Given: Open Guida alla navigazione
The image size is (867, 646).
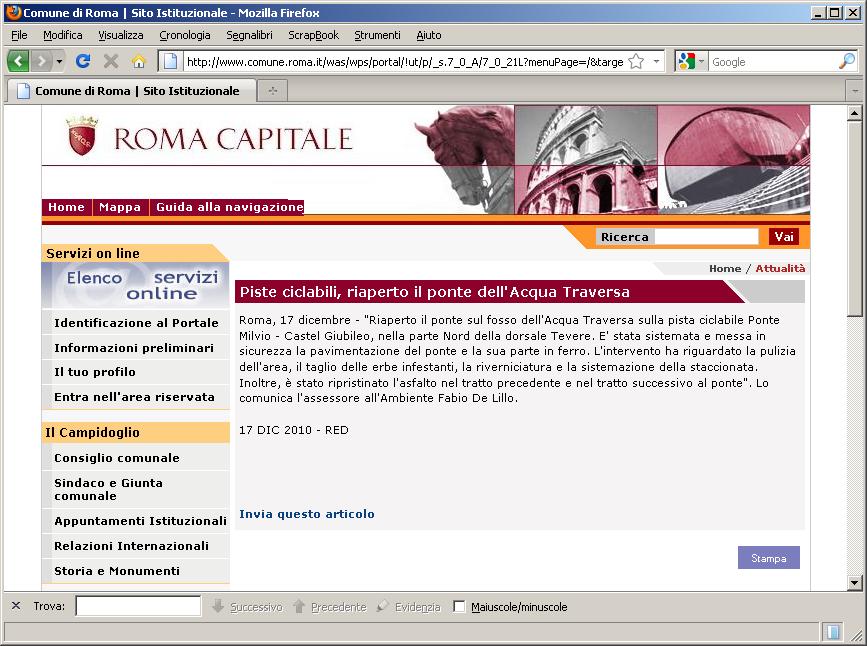Looking at the screenshot, I should pyautogui.click(x=229, y=207).
